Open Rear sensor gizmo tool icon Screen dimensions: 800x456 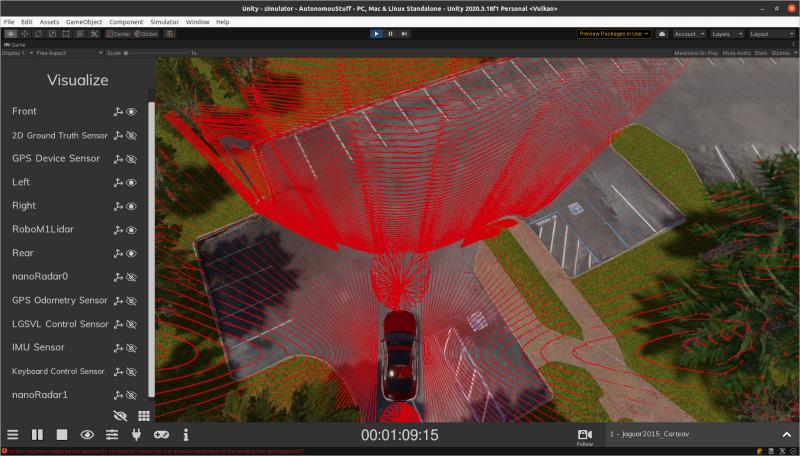click(x=118, y=254)
